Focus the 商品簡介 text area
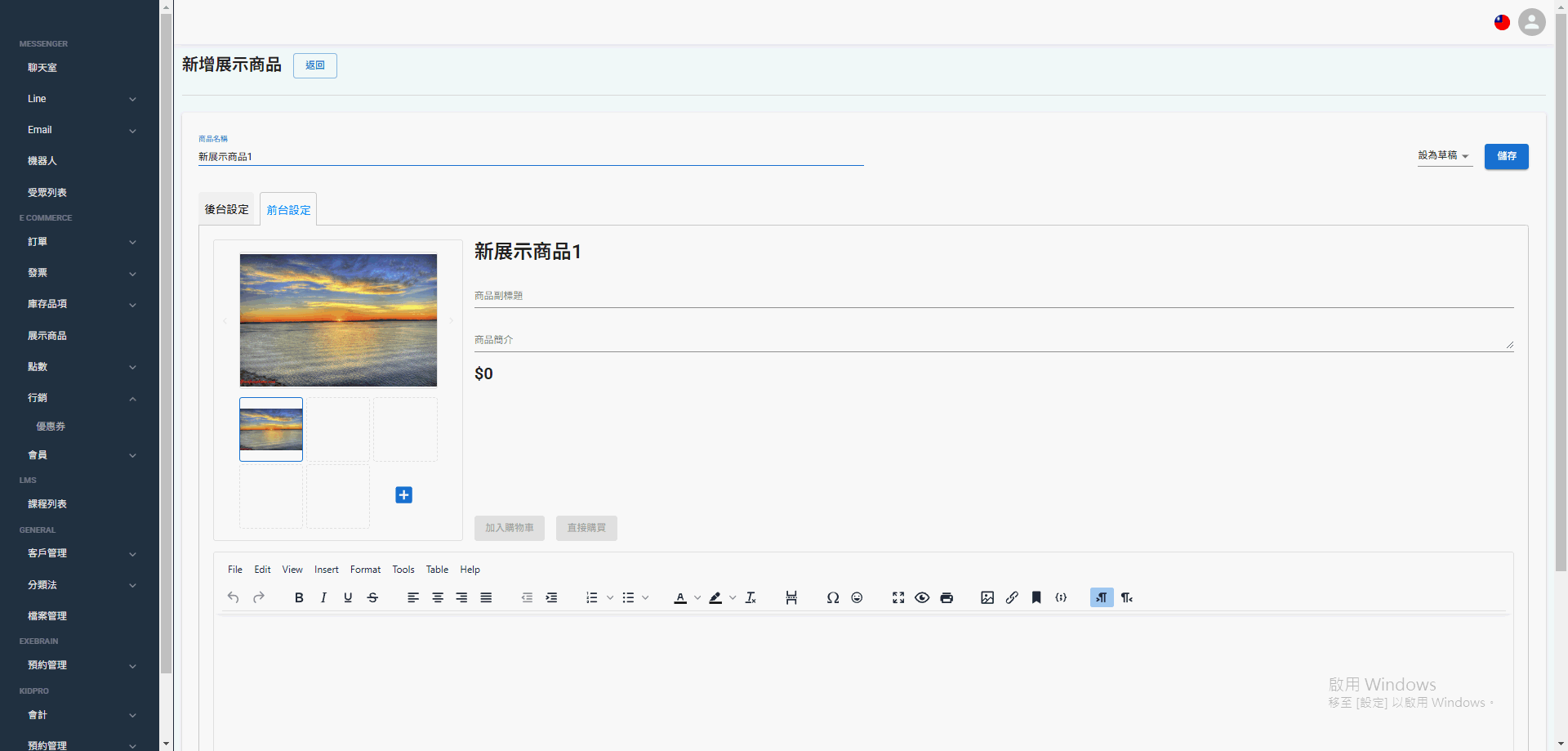 (994, 340)
